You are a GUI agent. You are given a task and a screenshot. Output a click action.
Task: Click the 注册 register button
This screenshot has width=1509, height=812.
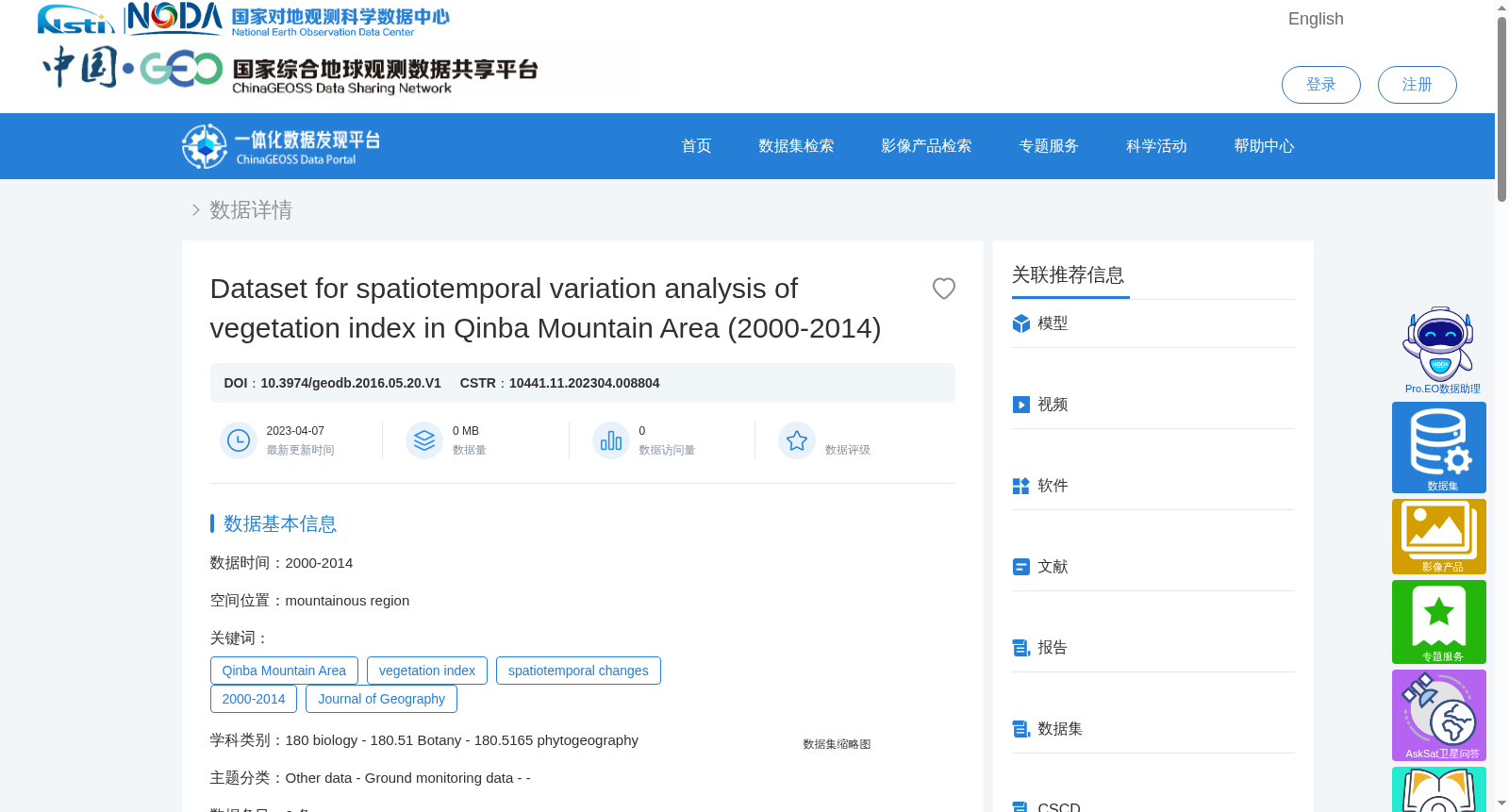pos(1417,85)
